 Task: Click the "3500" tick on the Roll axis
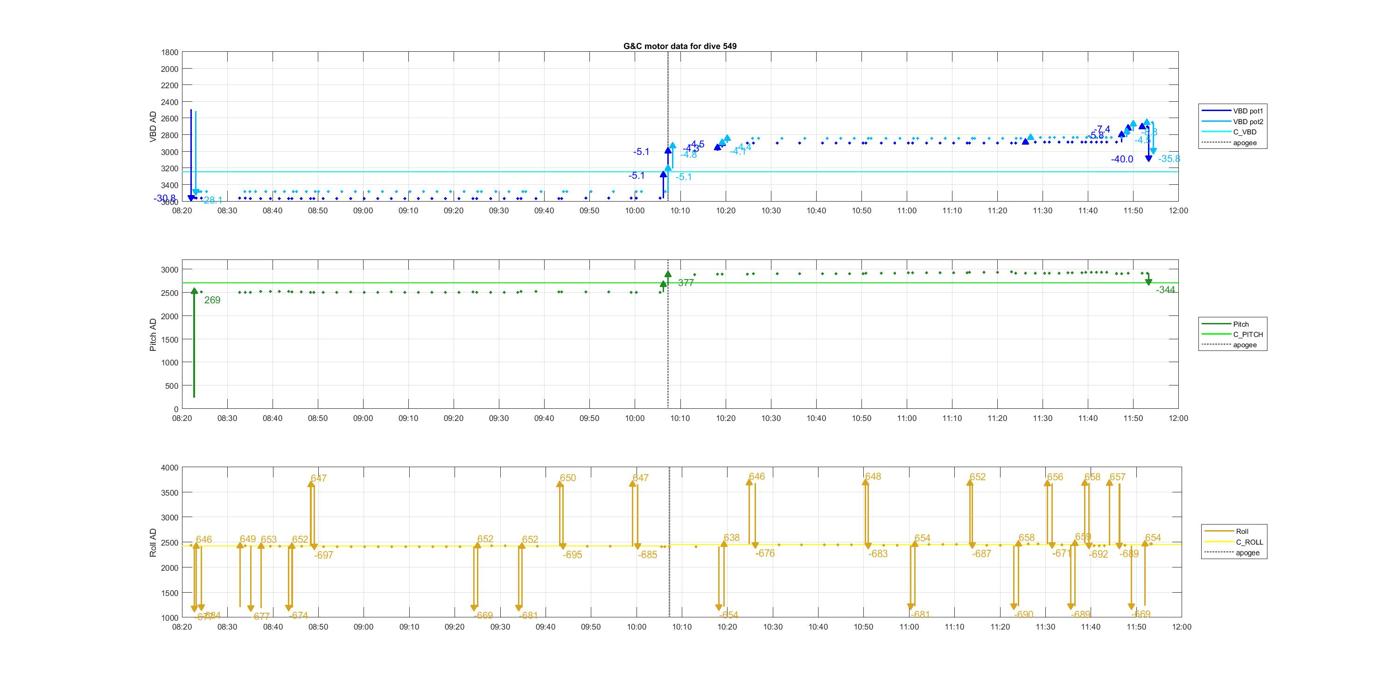pyautogui.click(x=170, y=492)
